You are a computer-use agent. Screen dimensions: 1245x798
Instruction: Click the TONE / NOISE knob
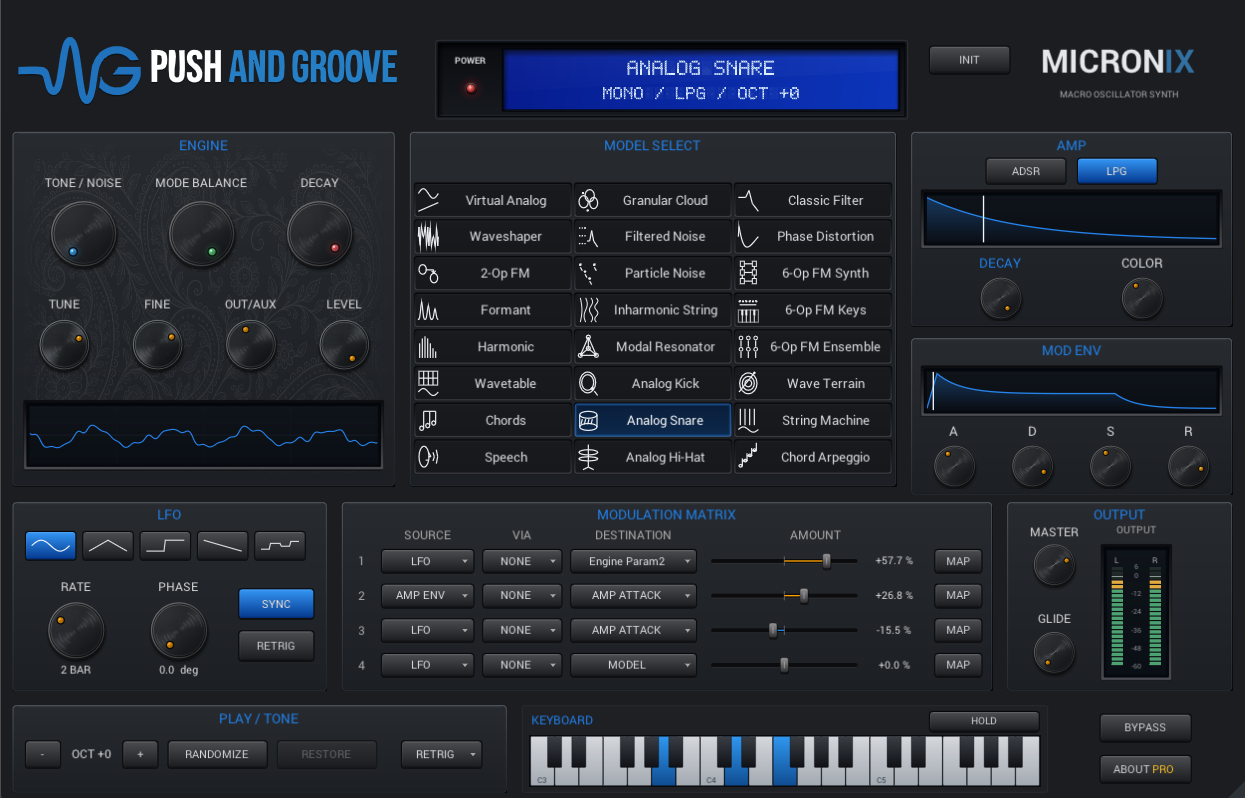click(83, 233)
